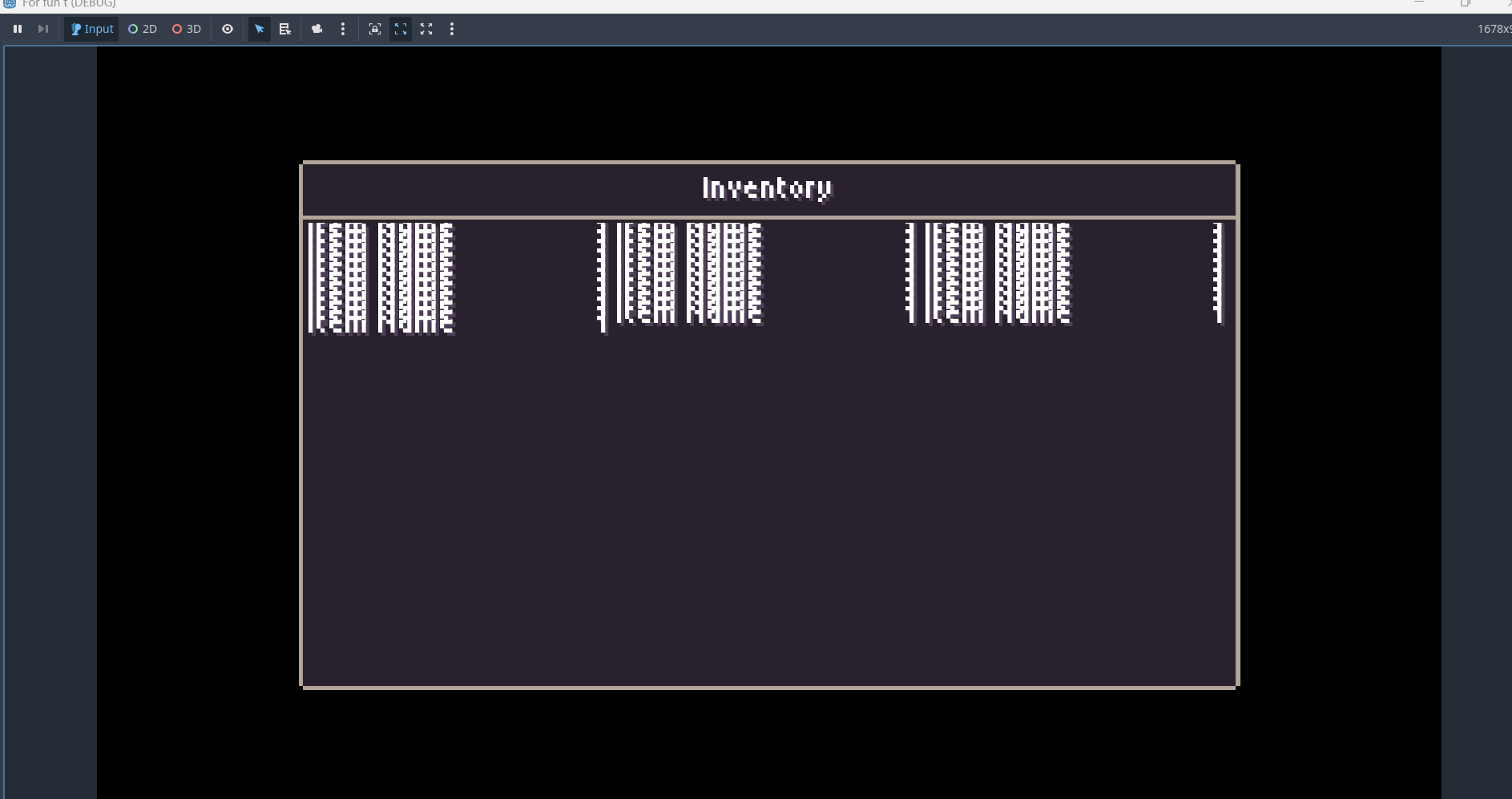Click the Inventory title header

[768, 188]
